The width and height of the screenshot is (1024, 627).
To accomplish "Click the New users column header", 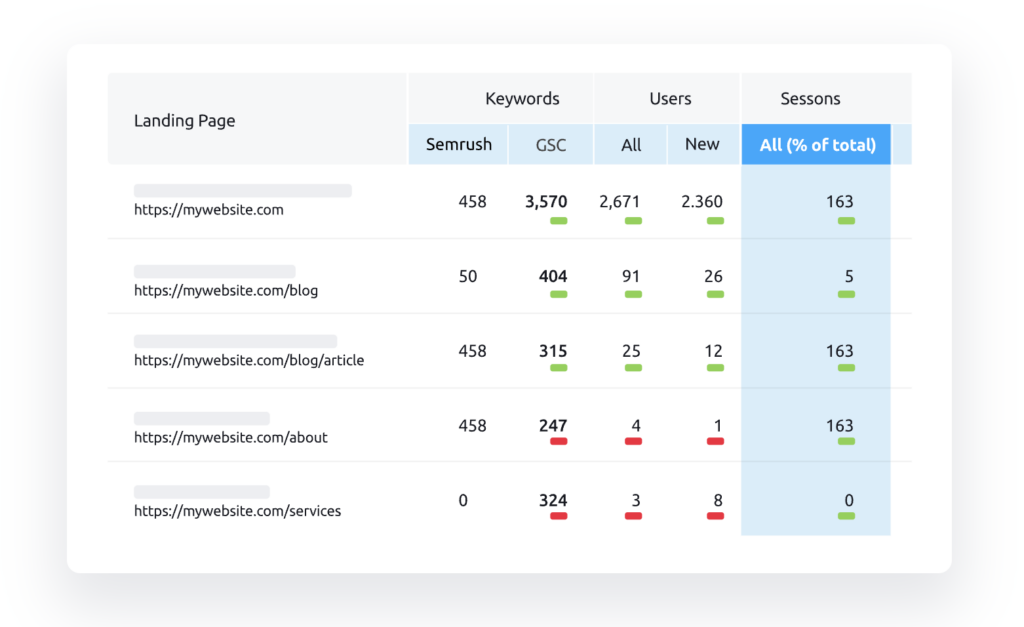I will (702, 144).
